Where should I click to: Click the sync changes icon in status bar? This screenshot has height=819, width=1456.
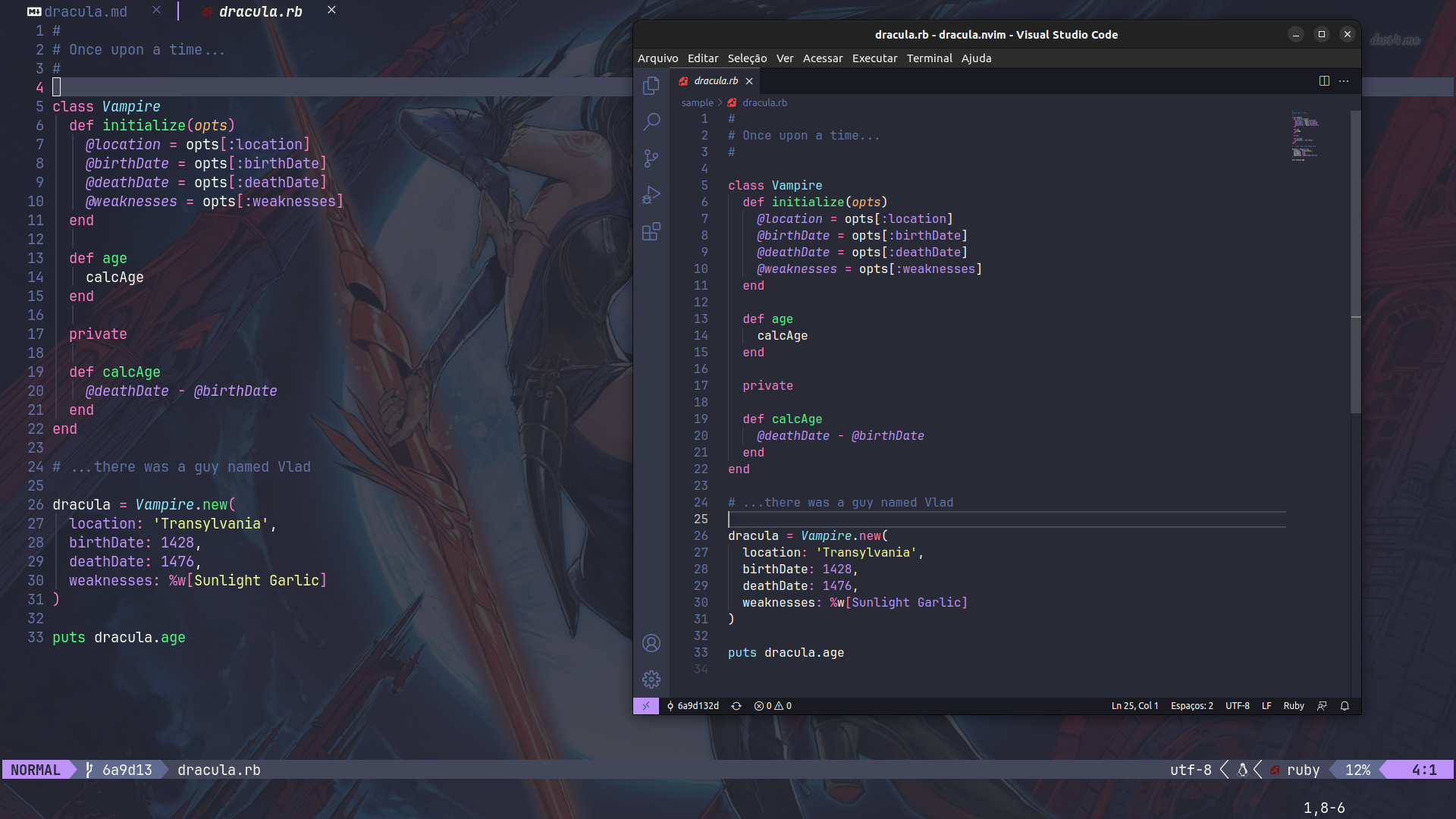(736, 706)
